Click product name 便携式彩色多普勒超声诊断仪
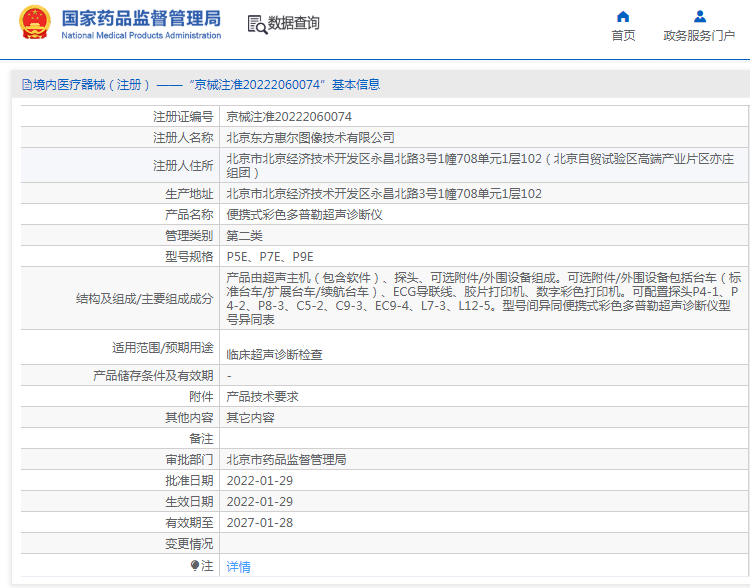This screenshot has width=750, height=588. point(304,215)
